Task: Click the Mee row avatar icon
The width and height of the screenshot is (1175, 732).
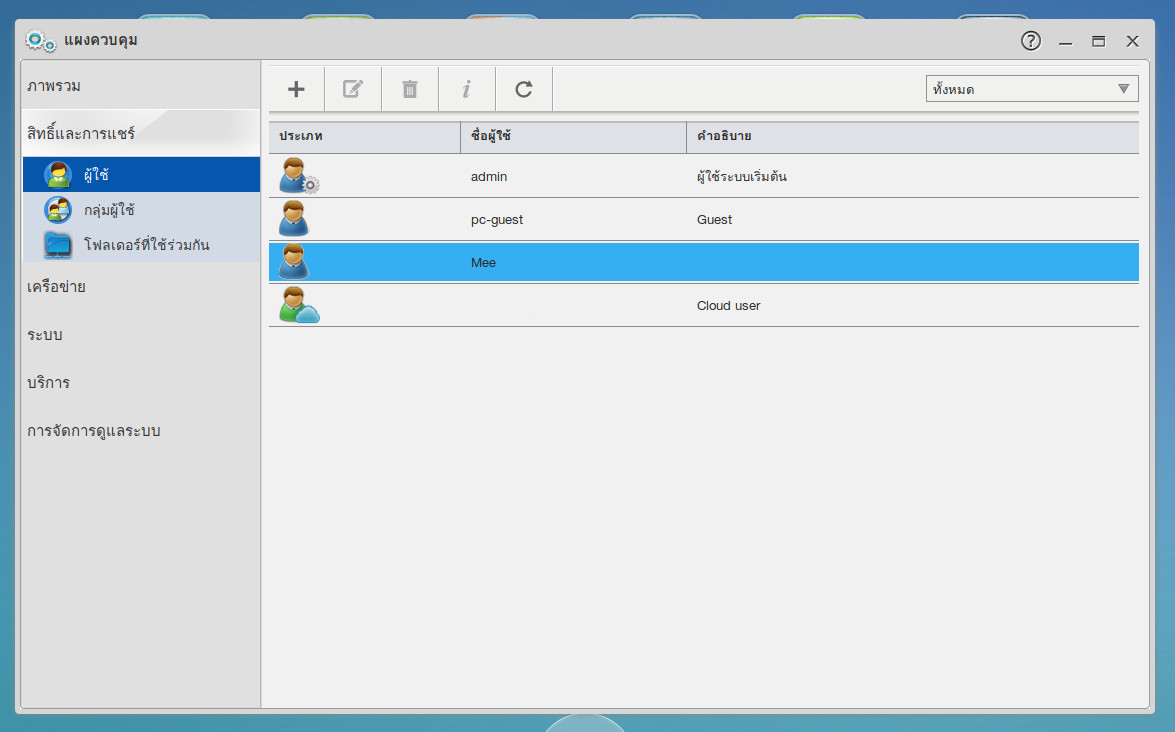Action: click(293, 261)
